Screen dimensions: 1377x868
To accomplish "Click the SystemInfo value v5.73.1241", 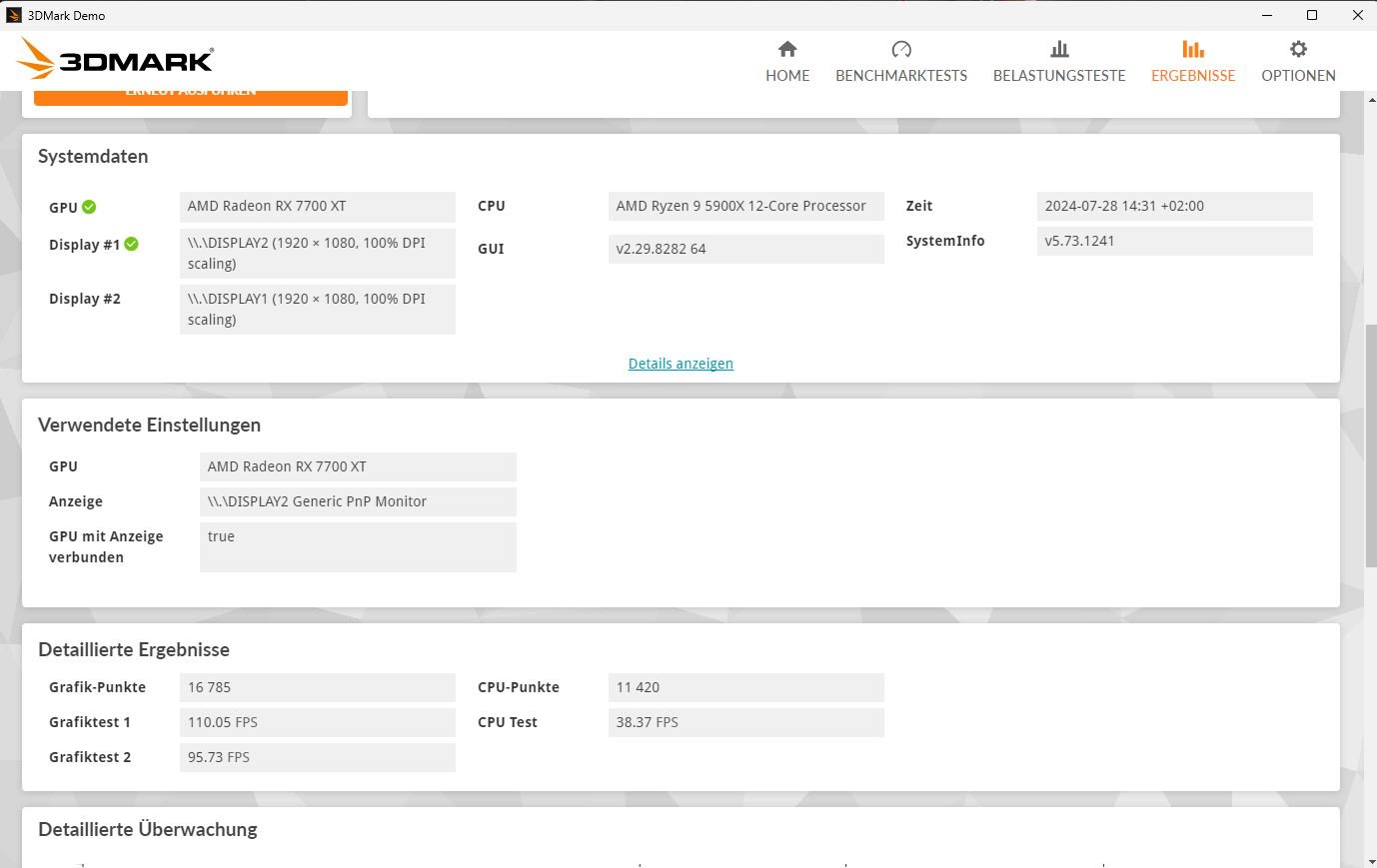I will tap(1175, 241).
